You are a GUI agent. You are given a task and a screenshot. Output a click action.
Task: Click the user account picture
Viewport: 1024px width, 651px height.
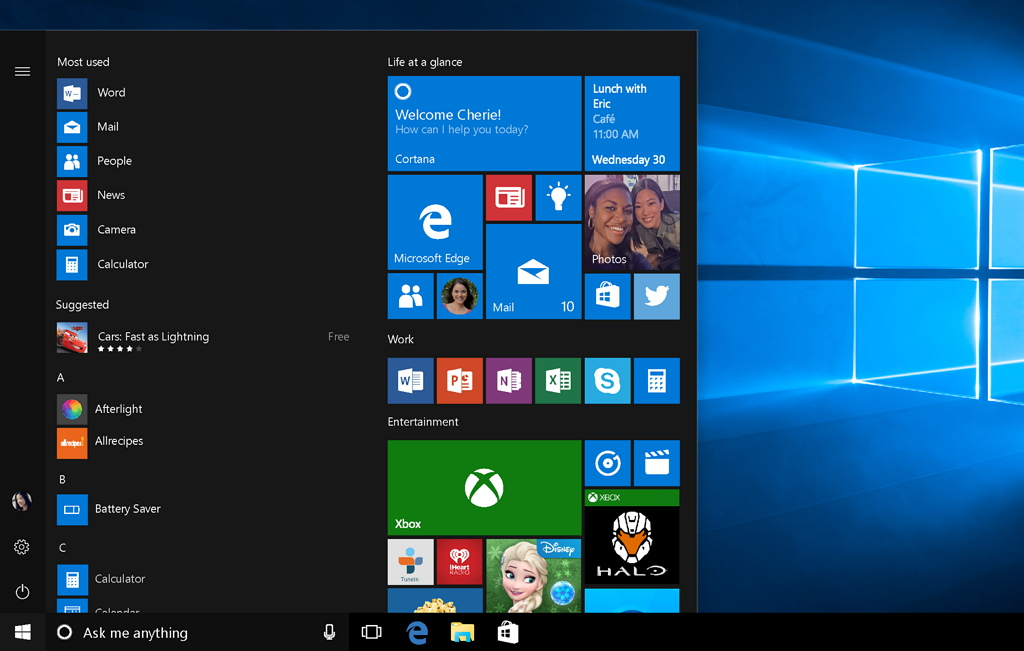(22, 501)
